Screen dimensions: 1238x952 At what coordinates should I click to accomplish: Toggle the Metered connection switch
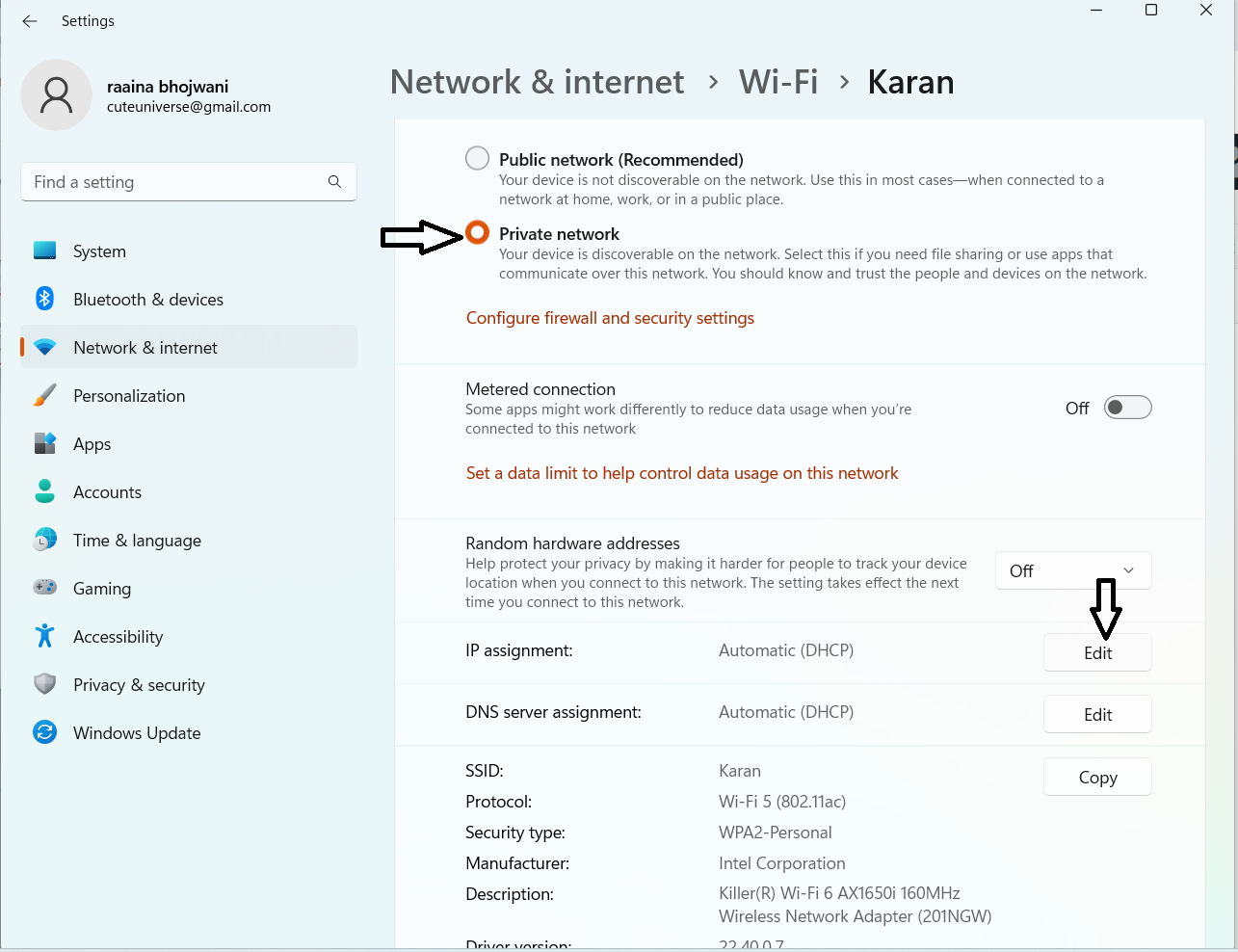(x=1127, y=408)
